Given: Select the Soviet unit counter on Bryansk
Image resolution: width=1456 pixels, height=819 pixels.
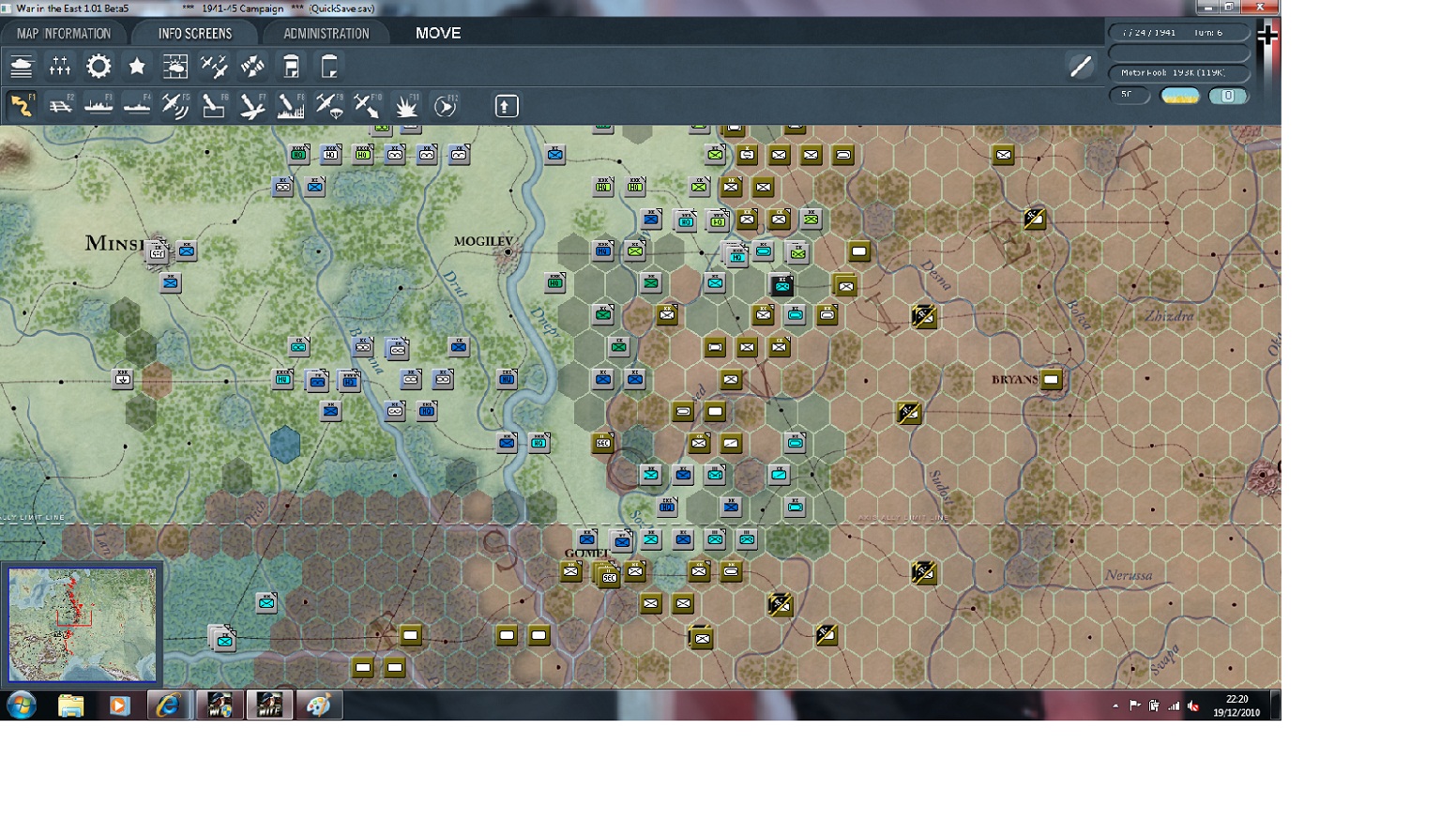Looking at the screenshot, I should pos(1051,380).
